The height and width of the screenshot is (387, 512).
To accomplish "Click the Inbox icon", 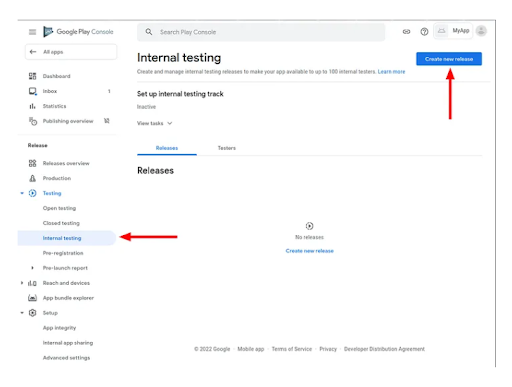I will pyautogui.click(x=32, y=91).
